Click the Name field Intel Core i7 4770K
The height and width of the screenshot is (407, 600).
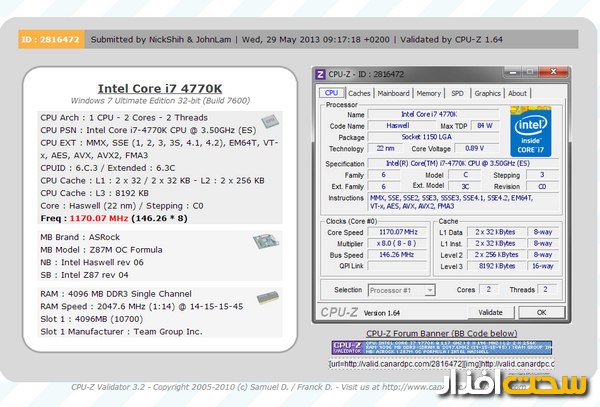click(x=434, y=114)
